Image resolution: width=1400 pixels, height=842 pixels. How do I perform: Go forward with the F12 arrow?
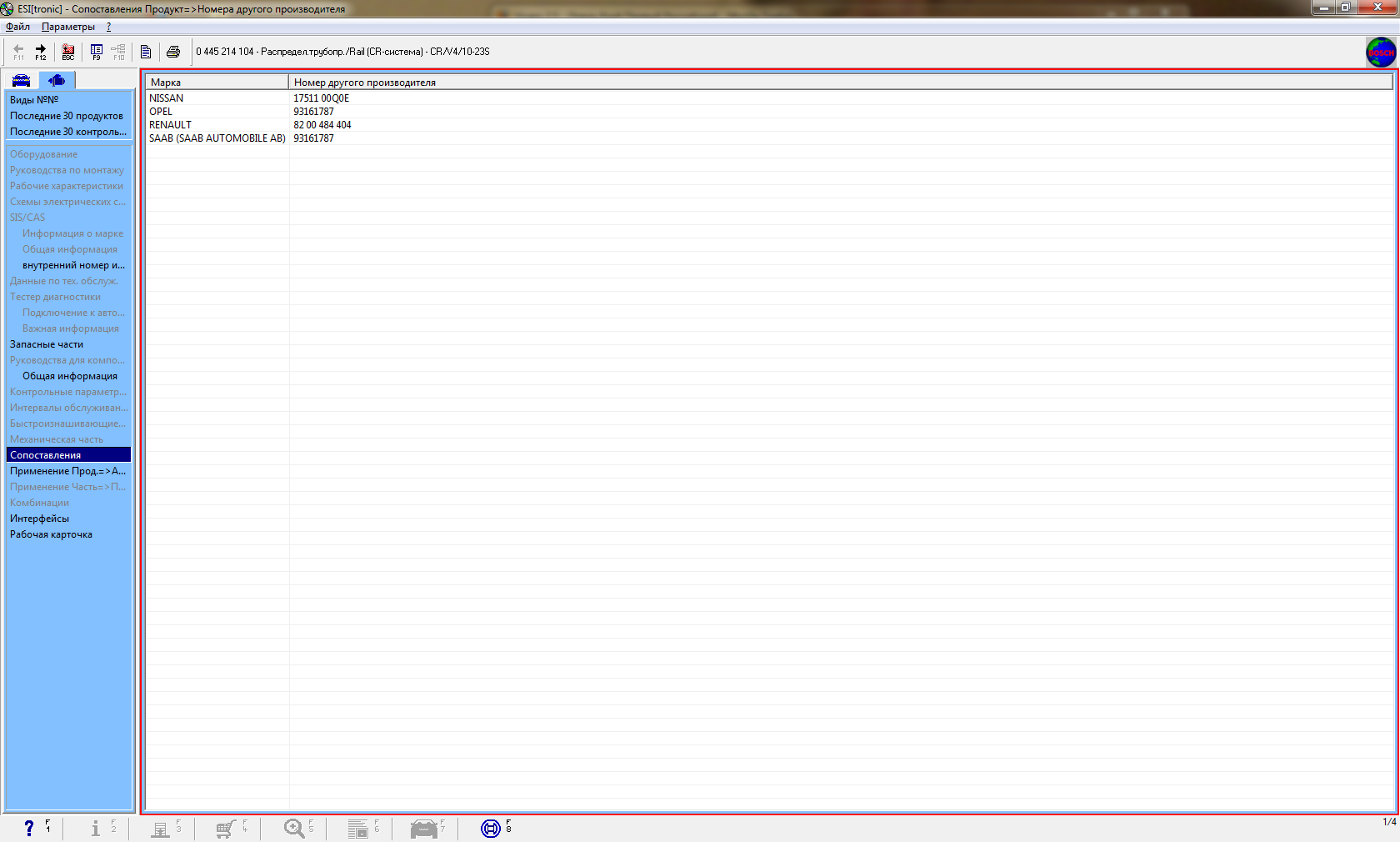point(41,52)
